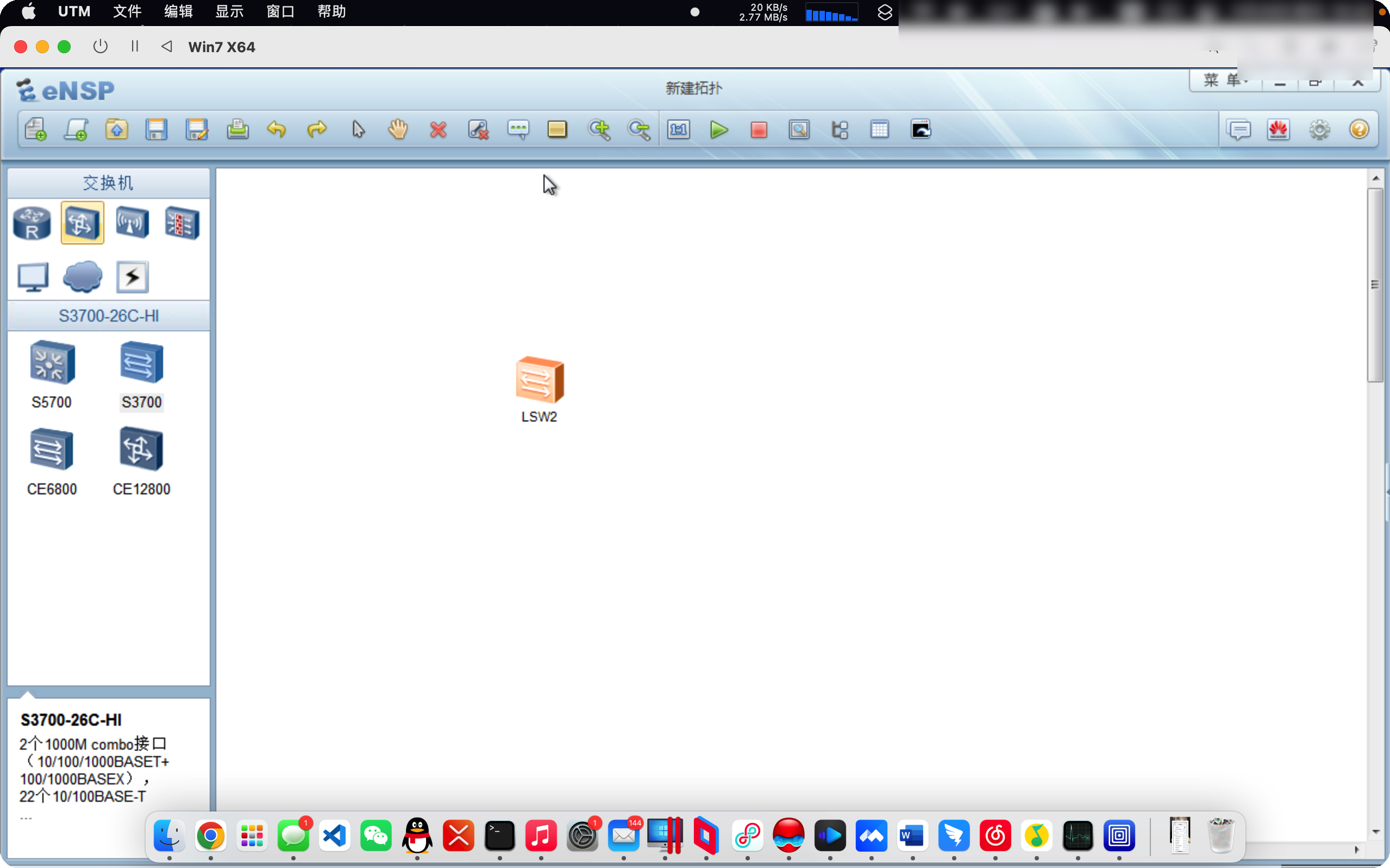Screen dimensions: 1390x868
Task: Select the LSW2 switch on canvas
Action: click(x=540, y=381)
